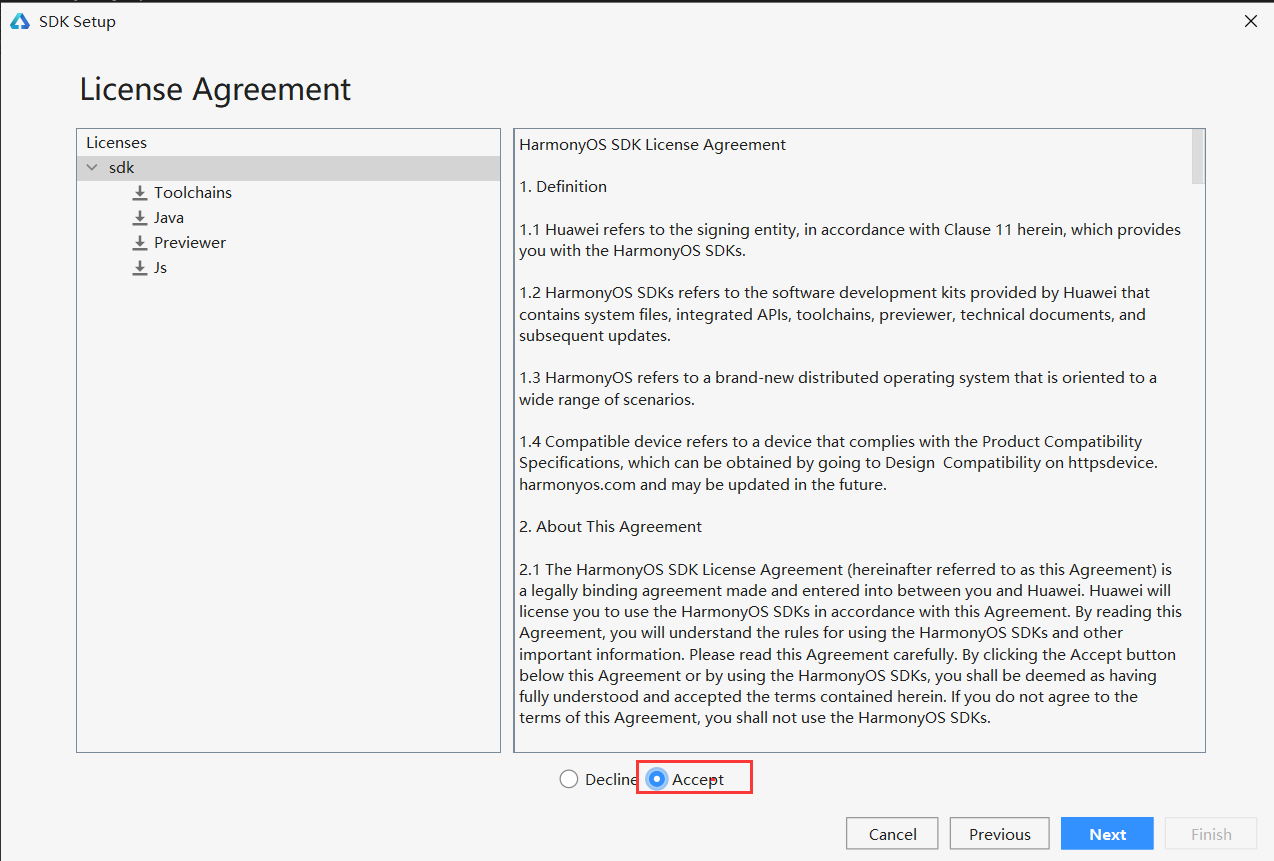Proceed with the Next button
Image resolution: width=1274 pixels, height=861 pixels.
1107,834
